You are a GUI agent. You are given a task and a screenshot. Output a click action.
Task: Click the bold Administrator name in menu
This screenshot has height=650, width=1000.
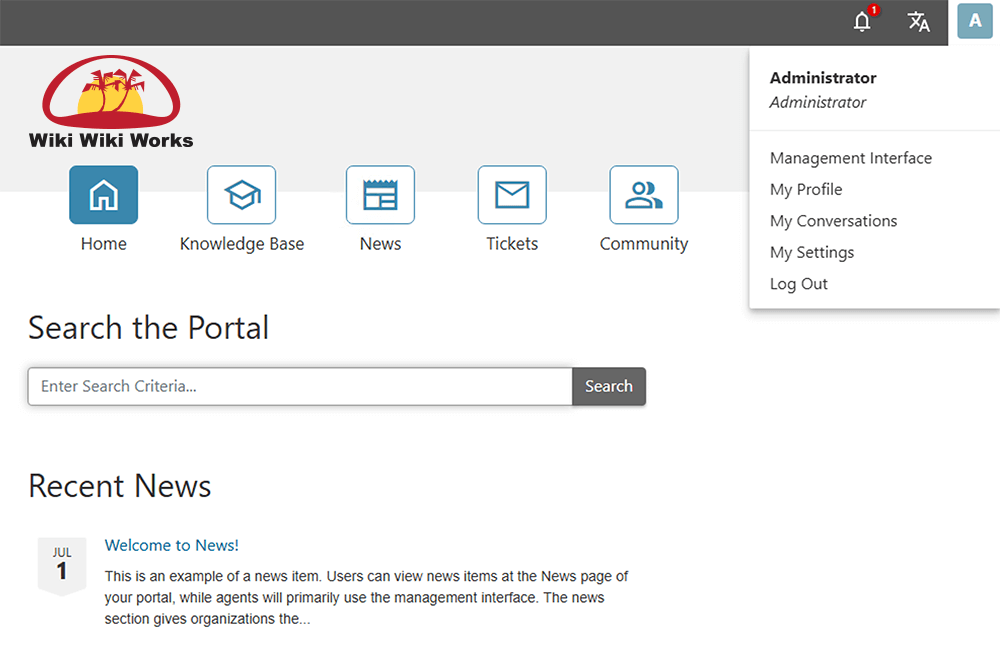[823, 78]
